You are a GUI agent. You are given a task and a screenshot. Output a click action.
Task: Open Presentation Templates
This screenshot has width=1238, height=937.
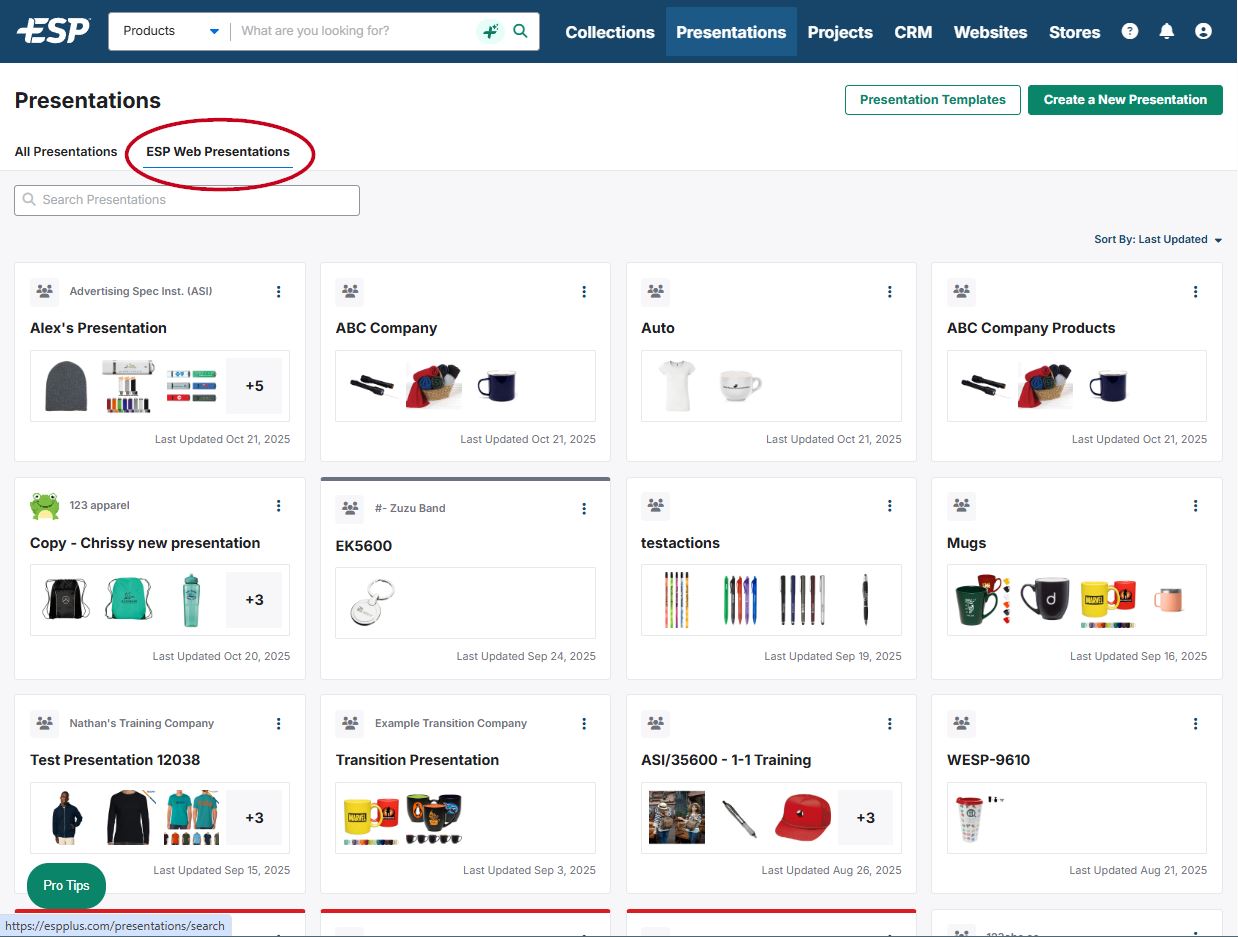[x=932, y=100]
